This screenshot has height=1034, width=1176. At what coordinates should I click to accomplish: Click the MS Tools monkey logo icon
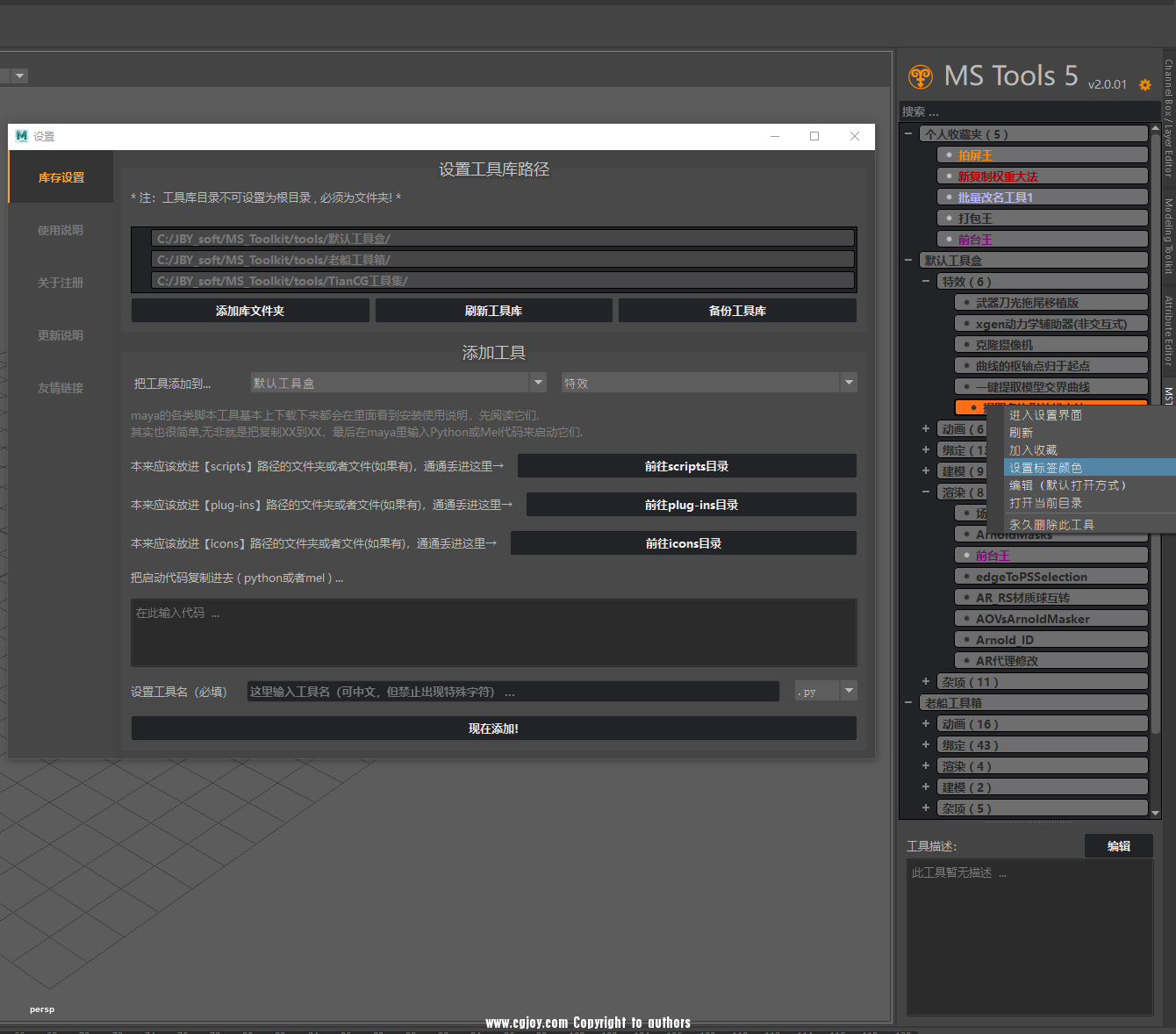click(920, 77)
